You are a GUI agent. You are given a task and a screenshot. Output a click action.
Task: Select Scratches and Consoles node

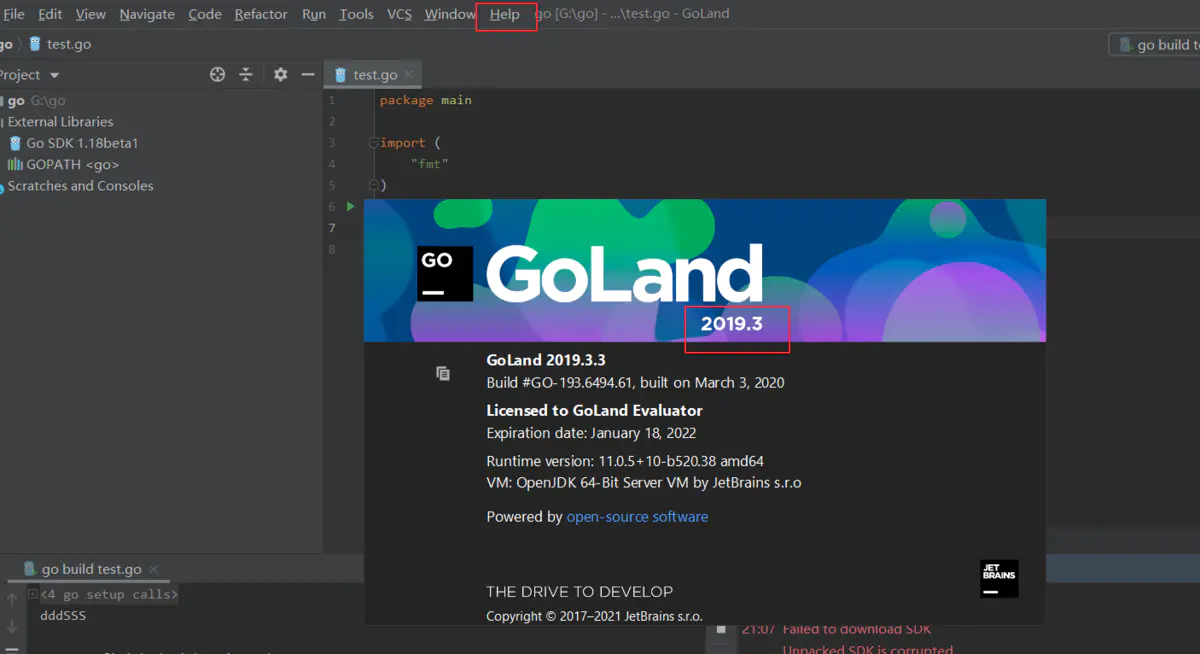point(80,186)
